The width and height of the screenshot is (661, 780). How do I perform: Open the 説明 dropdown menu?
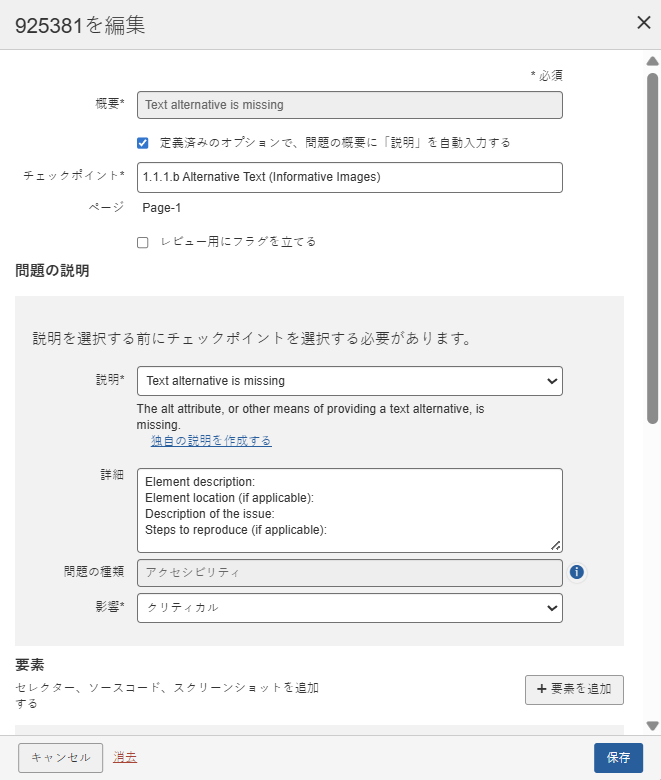point(349,381)
